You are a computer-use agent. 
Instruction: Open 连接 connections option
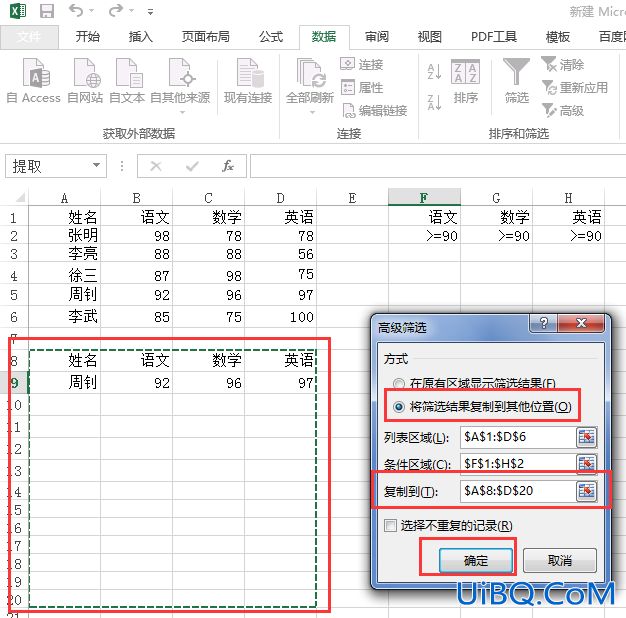pyautogui.click(x=362, y=64)
